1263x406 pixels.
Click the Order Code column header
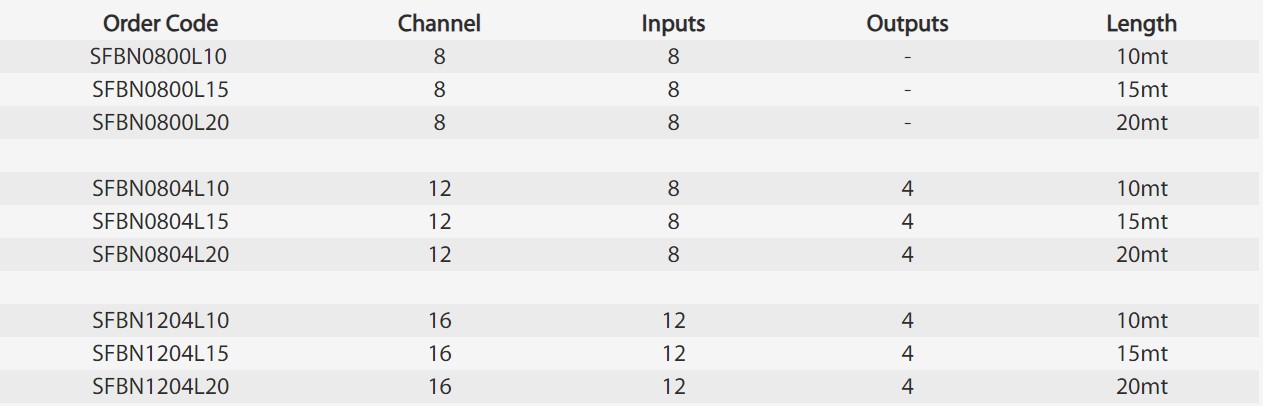pyautogui.click(x=160, y=23)
